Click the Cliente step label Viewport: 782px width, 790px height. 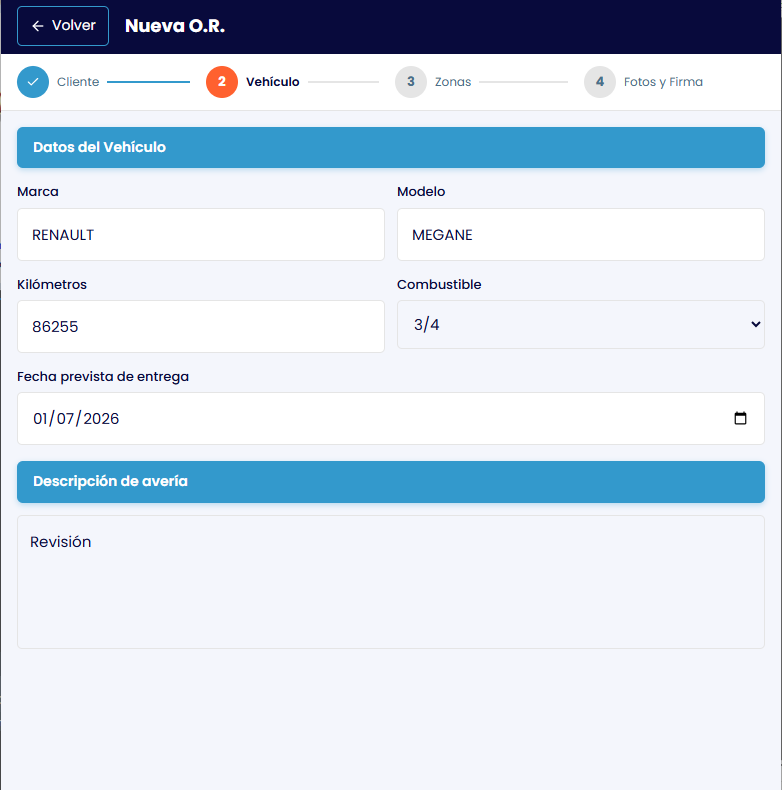pos(78,82)
